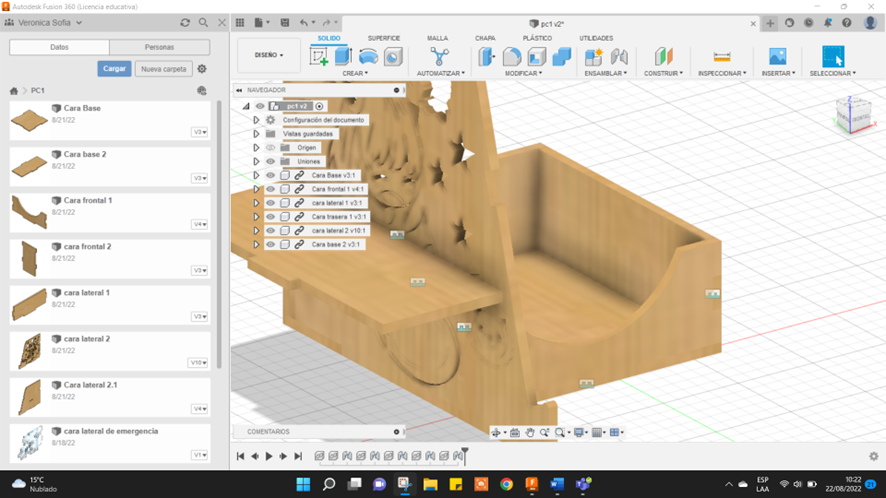
Task: Switch to the SUPERFICIE tab
Action: (x=384, y=38)
